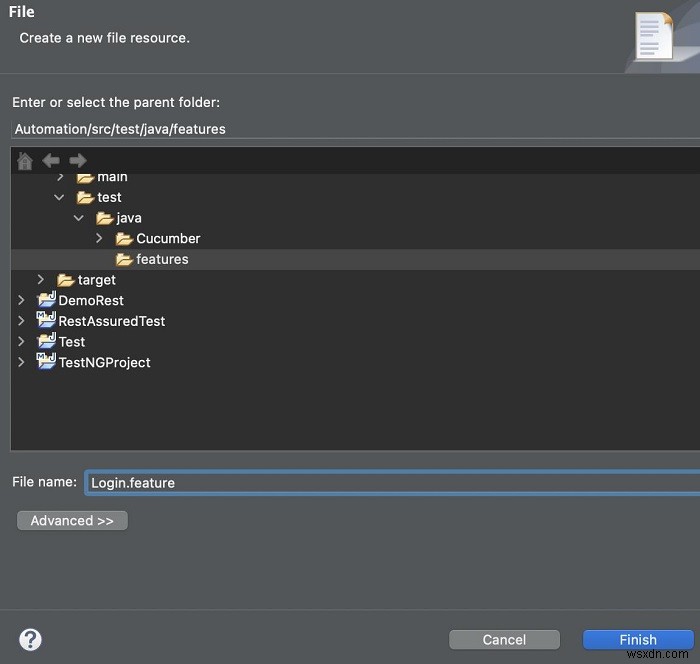700x664 pixels.
Task: Click the Cancel button
Action: click(504, 640)
